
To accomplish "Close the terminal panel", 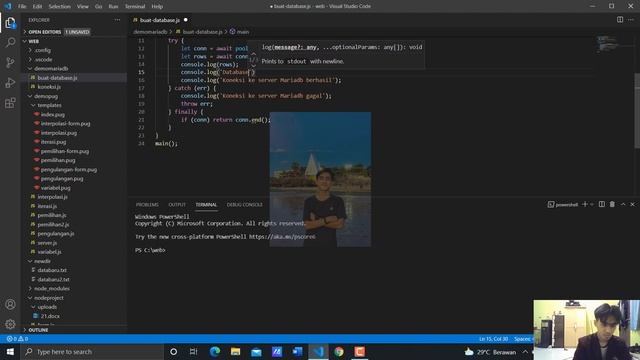I will coord(633,204).
